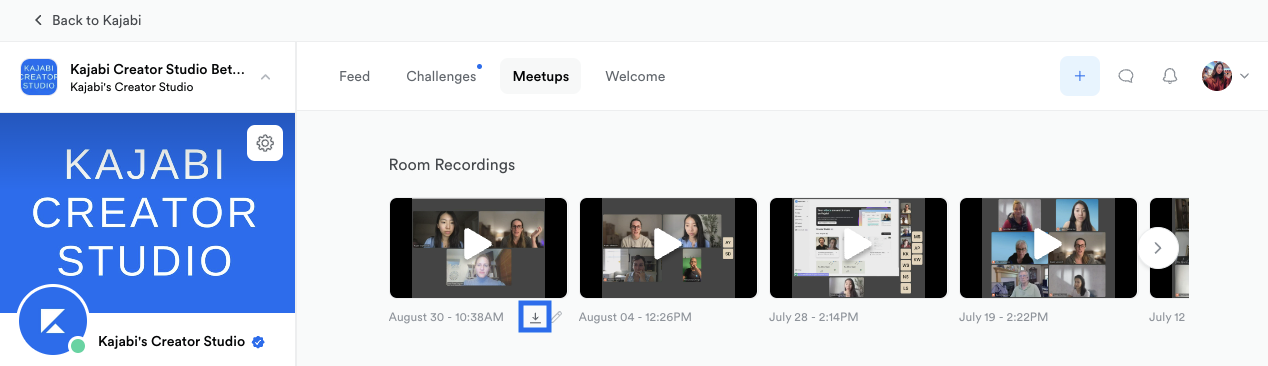Open the Feed tab
Image resolution: width=1268 pixels, height=366 pixels.
(x=354, y=76)
